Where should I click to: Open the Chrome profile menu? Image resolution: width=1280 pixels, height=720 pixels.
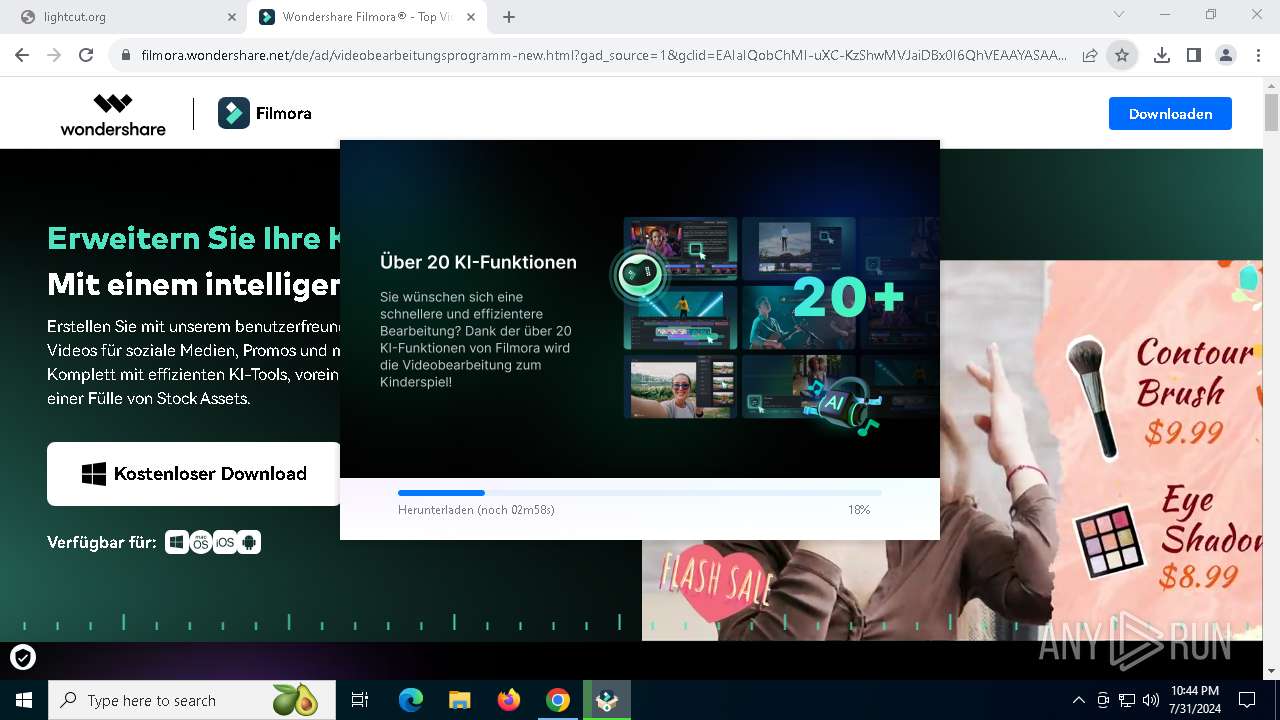pyautogui.click(x=1225, y=55)
